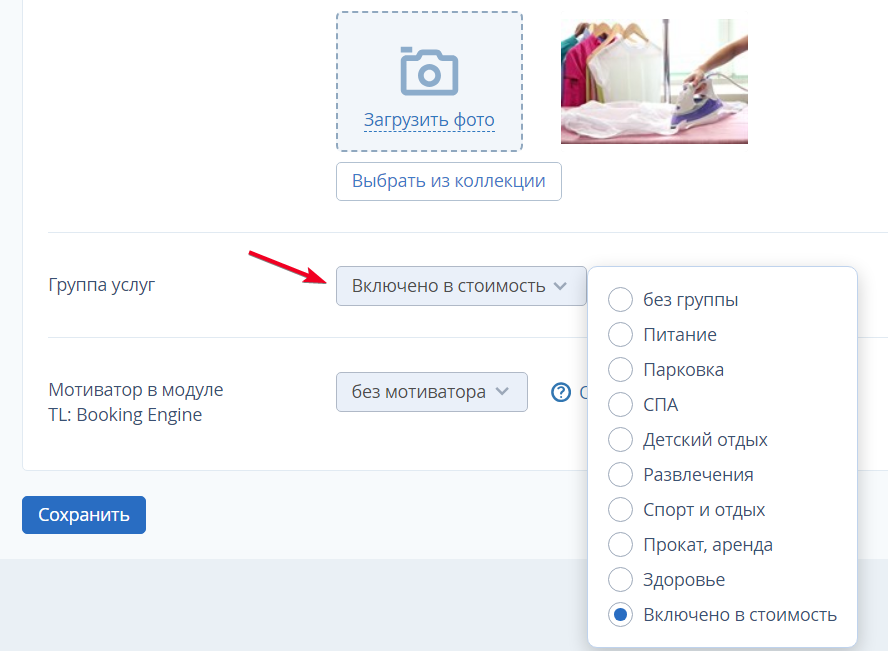Viewport: 888px width, 651px height.
Task: Click the 'Загрузить фото' link
Action: pyautogui.click(x=429, y=120)
